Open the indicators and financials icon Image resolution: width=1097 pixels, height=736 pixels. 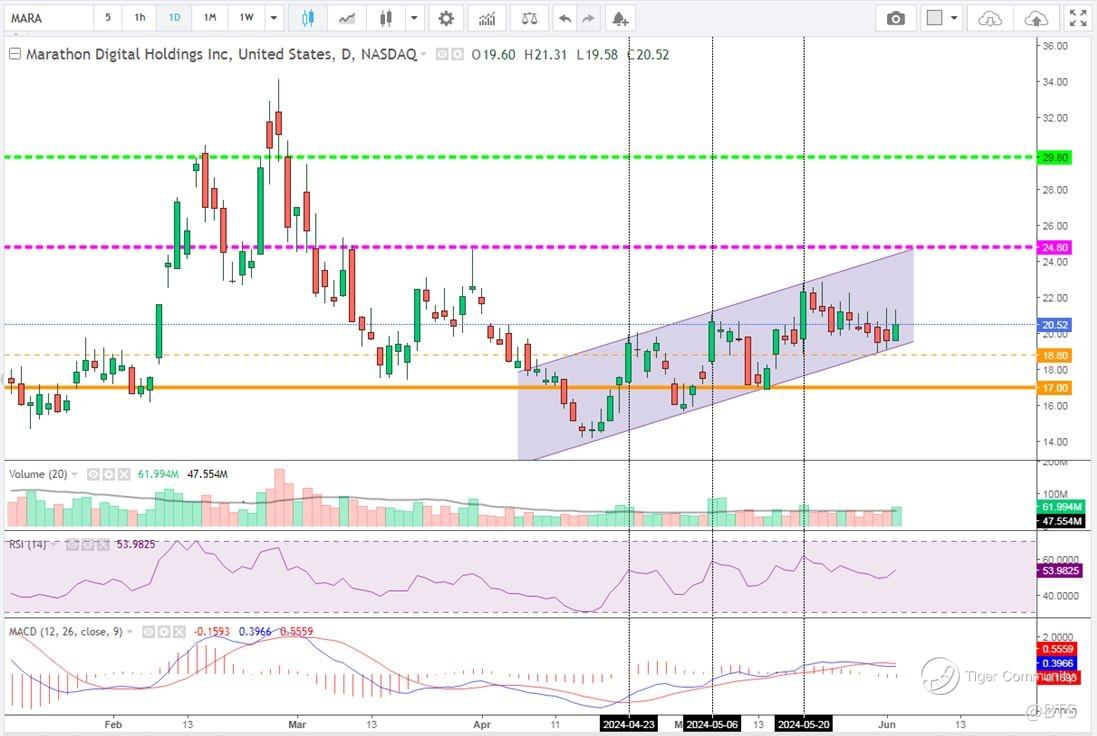[487, 18]
